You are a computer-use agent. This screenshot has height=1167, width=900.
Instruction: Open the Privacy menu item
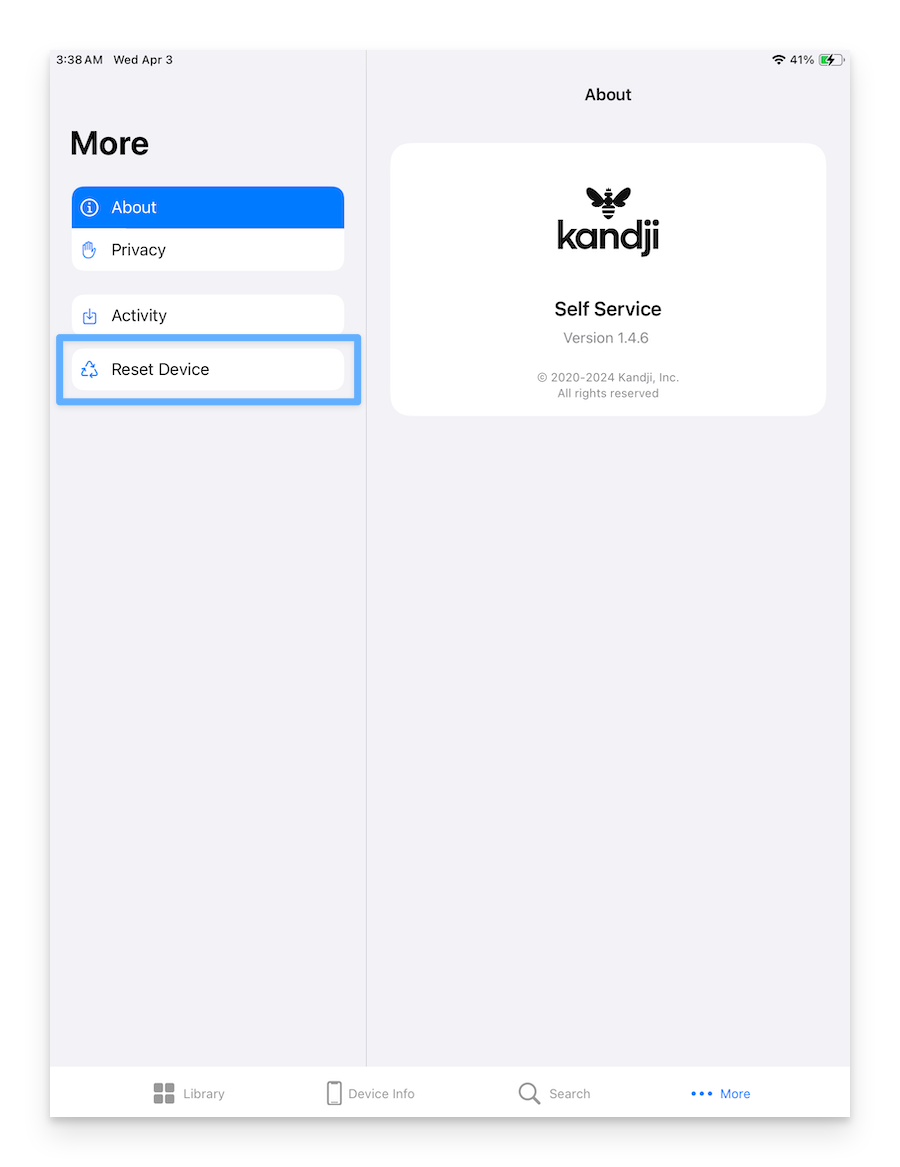[x=208, y=250]
